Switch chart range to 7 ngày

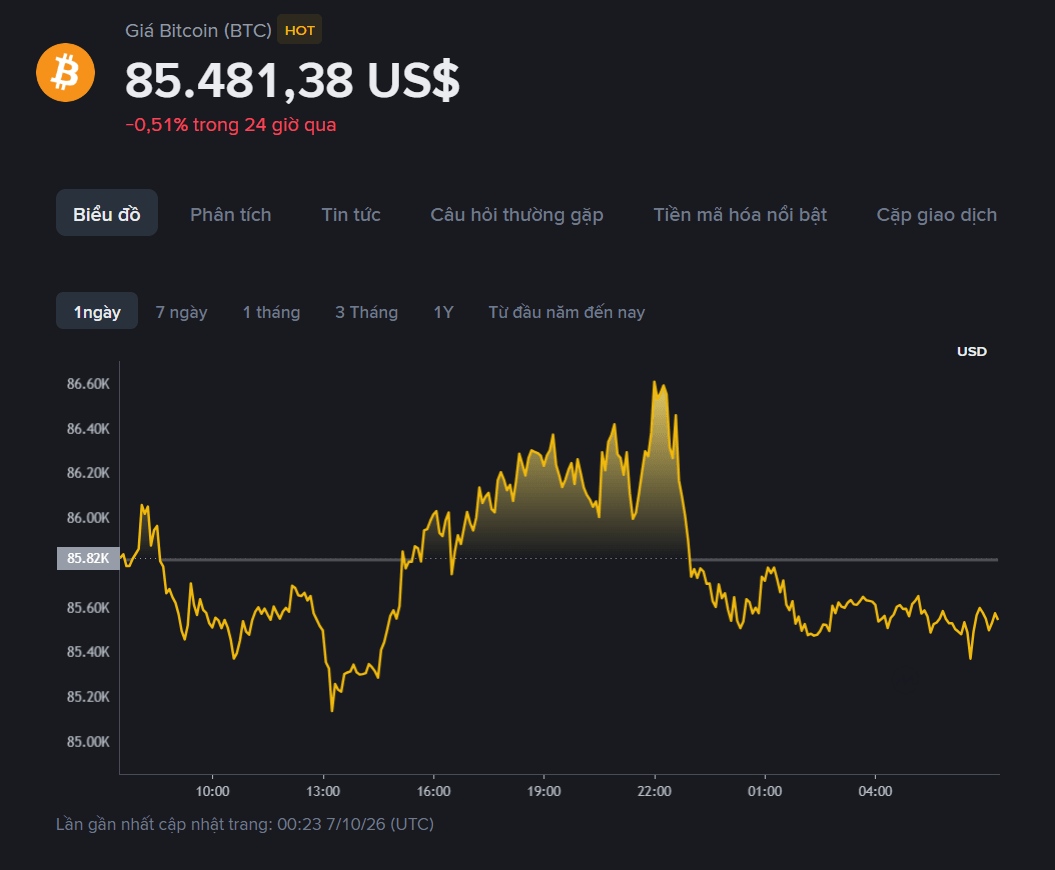pos(181,312)
